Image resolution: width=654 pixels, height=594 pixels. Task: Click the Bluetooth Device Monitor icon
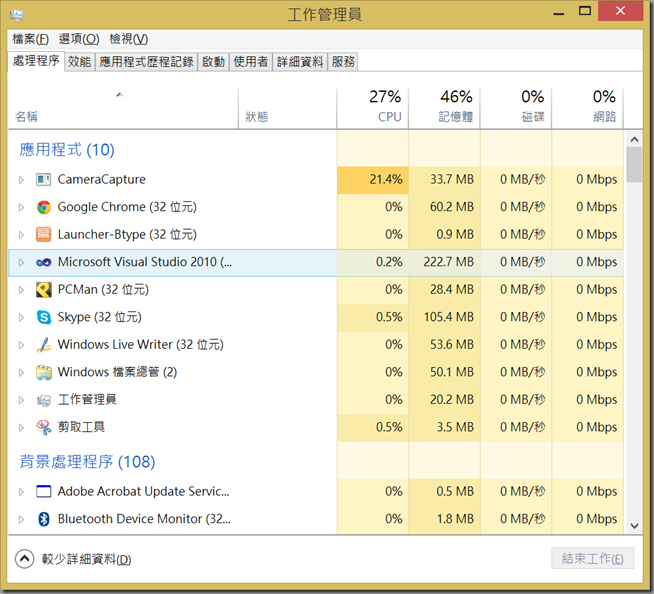coord(43,519)
